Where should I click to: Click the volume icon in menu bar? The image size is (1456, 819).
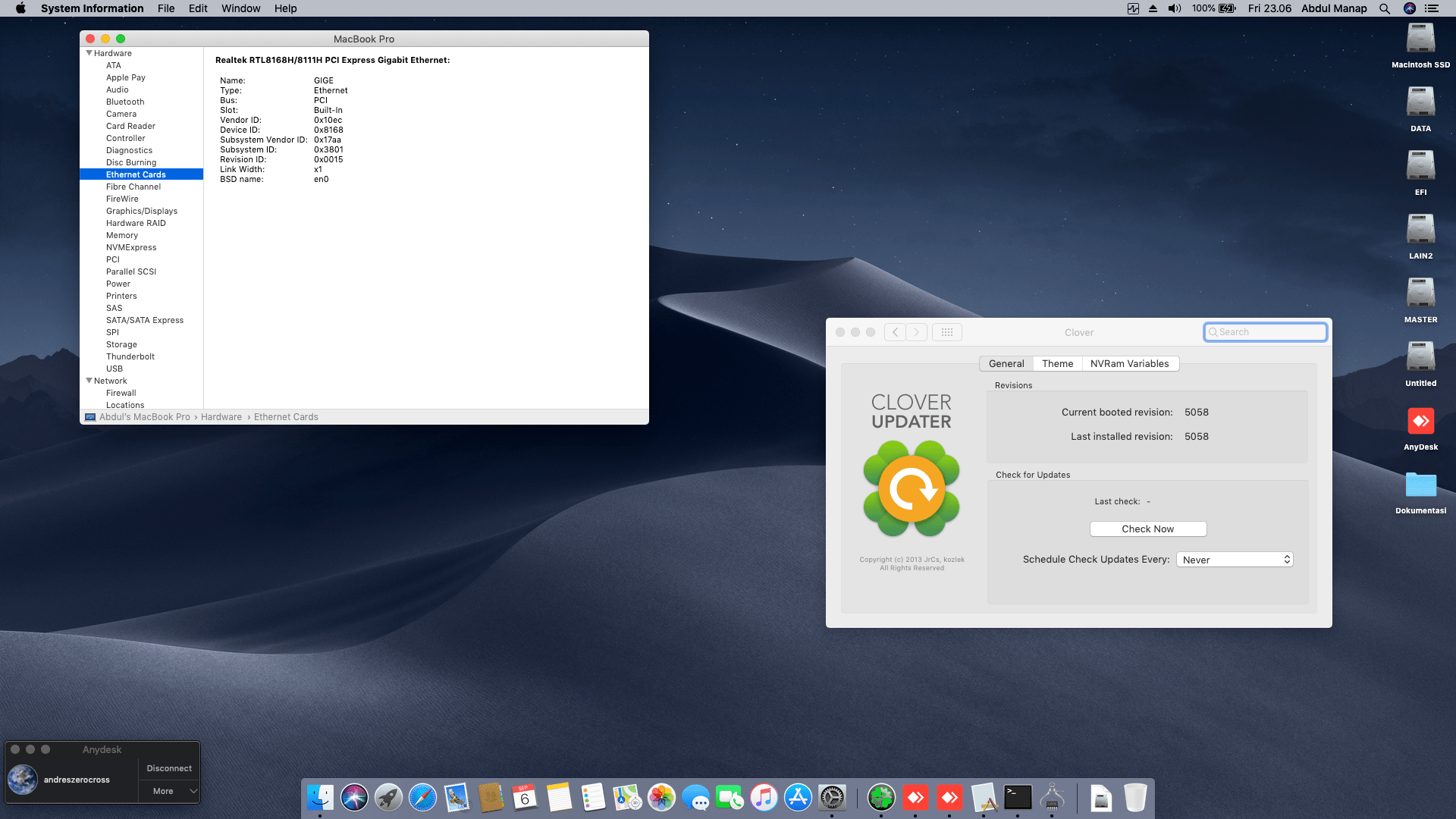tap(1175, 8)
